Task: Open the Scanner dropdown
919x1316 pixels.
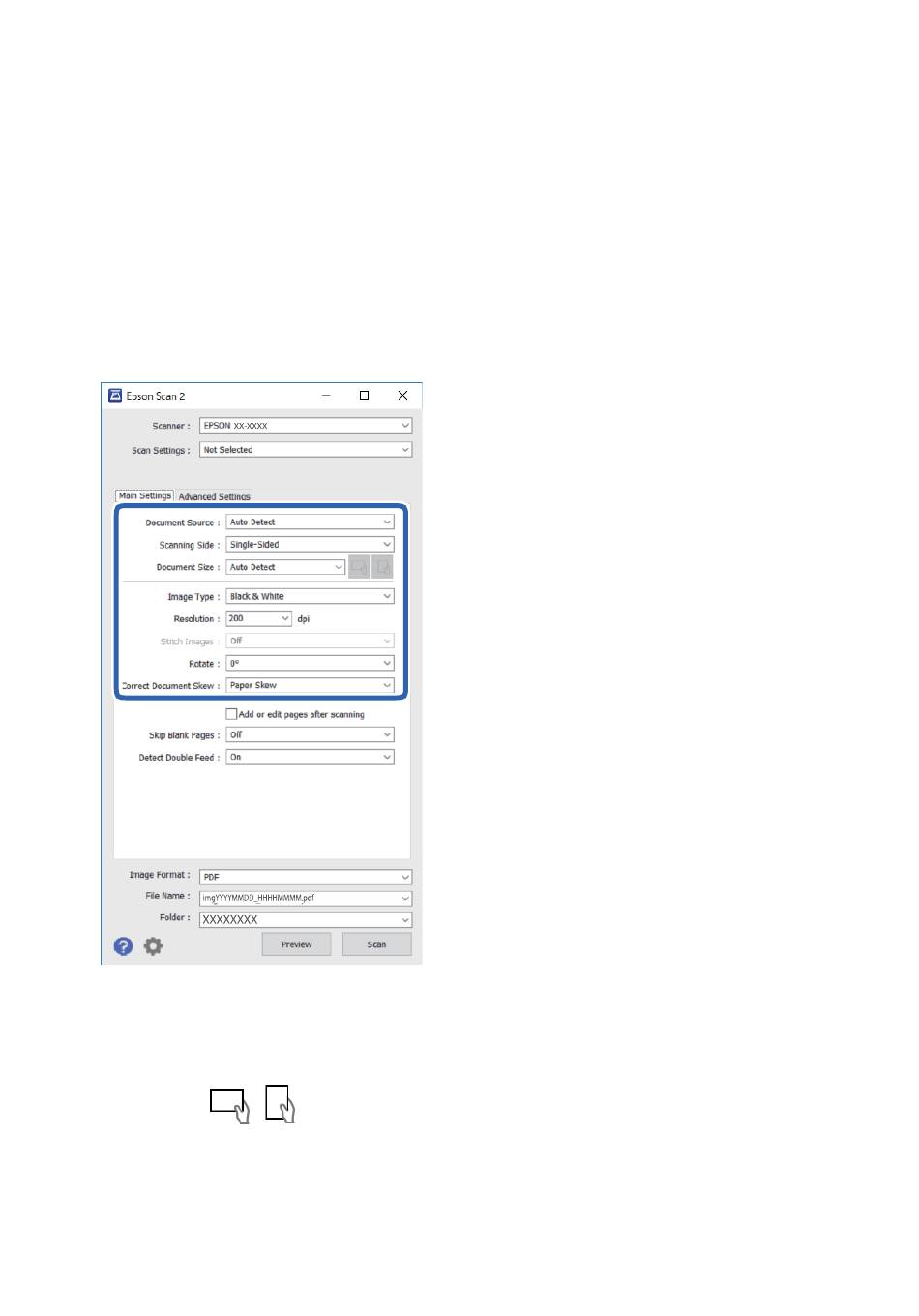Action: 306,426
